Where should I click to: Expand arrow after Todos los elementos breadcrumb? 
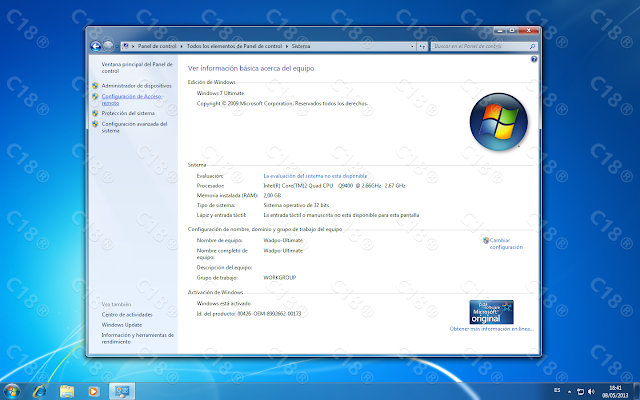(287, 47)
